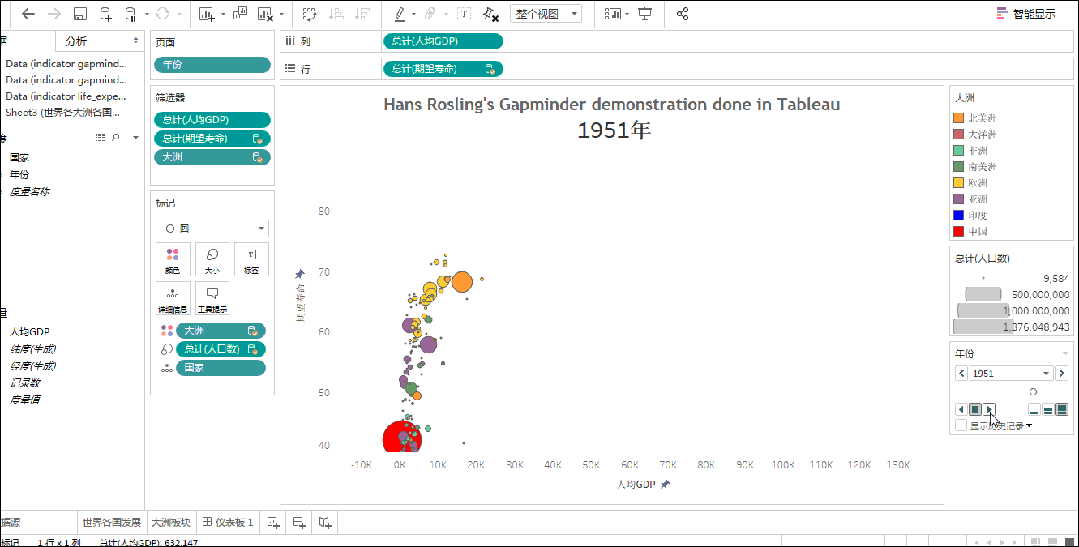Open the 1951 year dropdown
This screenshot has height=547, width=1079.
(x=1011, y=373)
